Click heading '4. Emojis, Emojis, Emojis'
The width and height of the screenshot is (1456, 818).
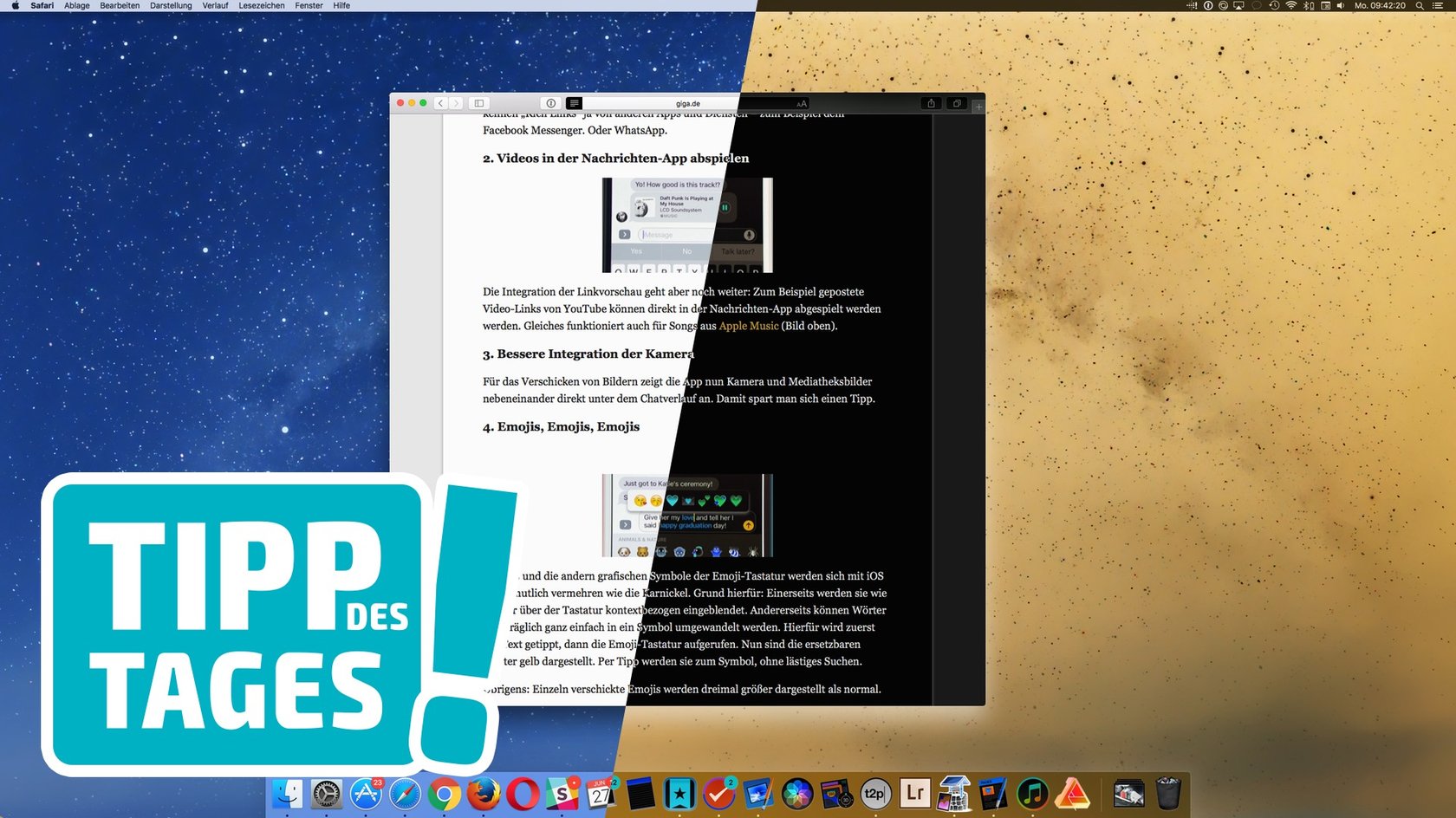(562, 426)
